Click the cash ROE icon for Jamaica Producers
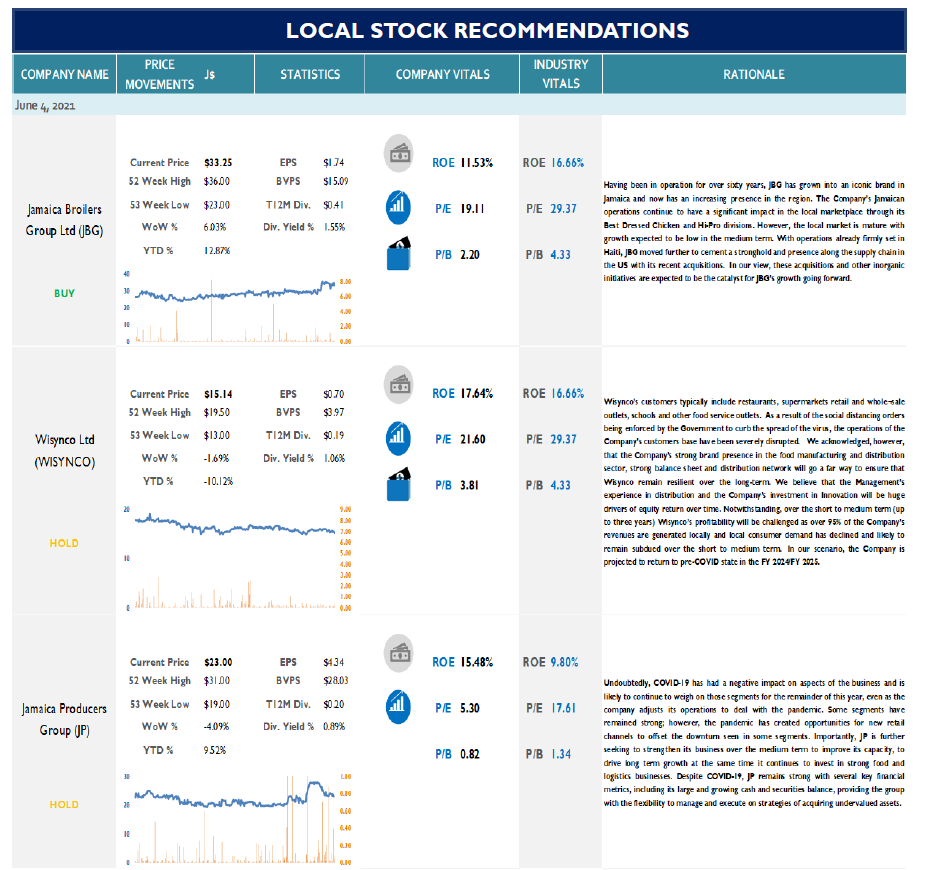 coord(399,653)
